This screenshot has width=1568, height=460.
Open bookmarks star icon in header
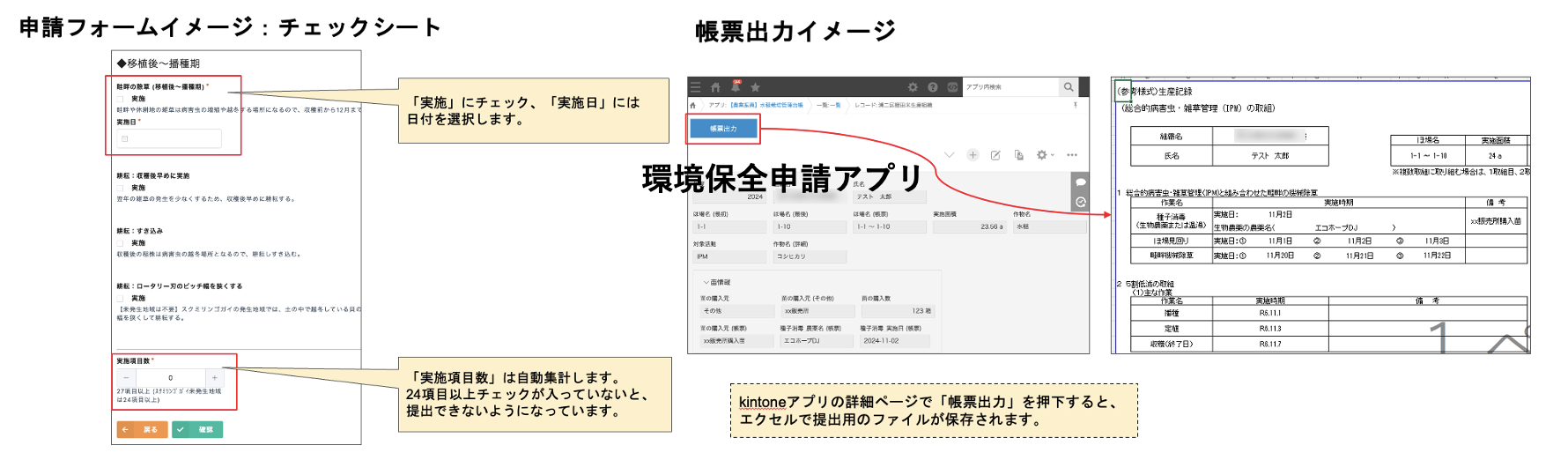(755, 87)
